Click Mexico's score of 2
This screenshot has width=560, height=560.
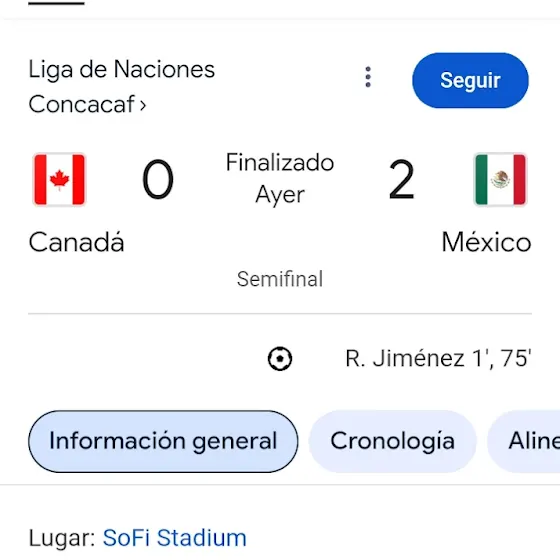[401, 179]
